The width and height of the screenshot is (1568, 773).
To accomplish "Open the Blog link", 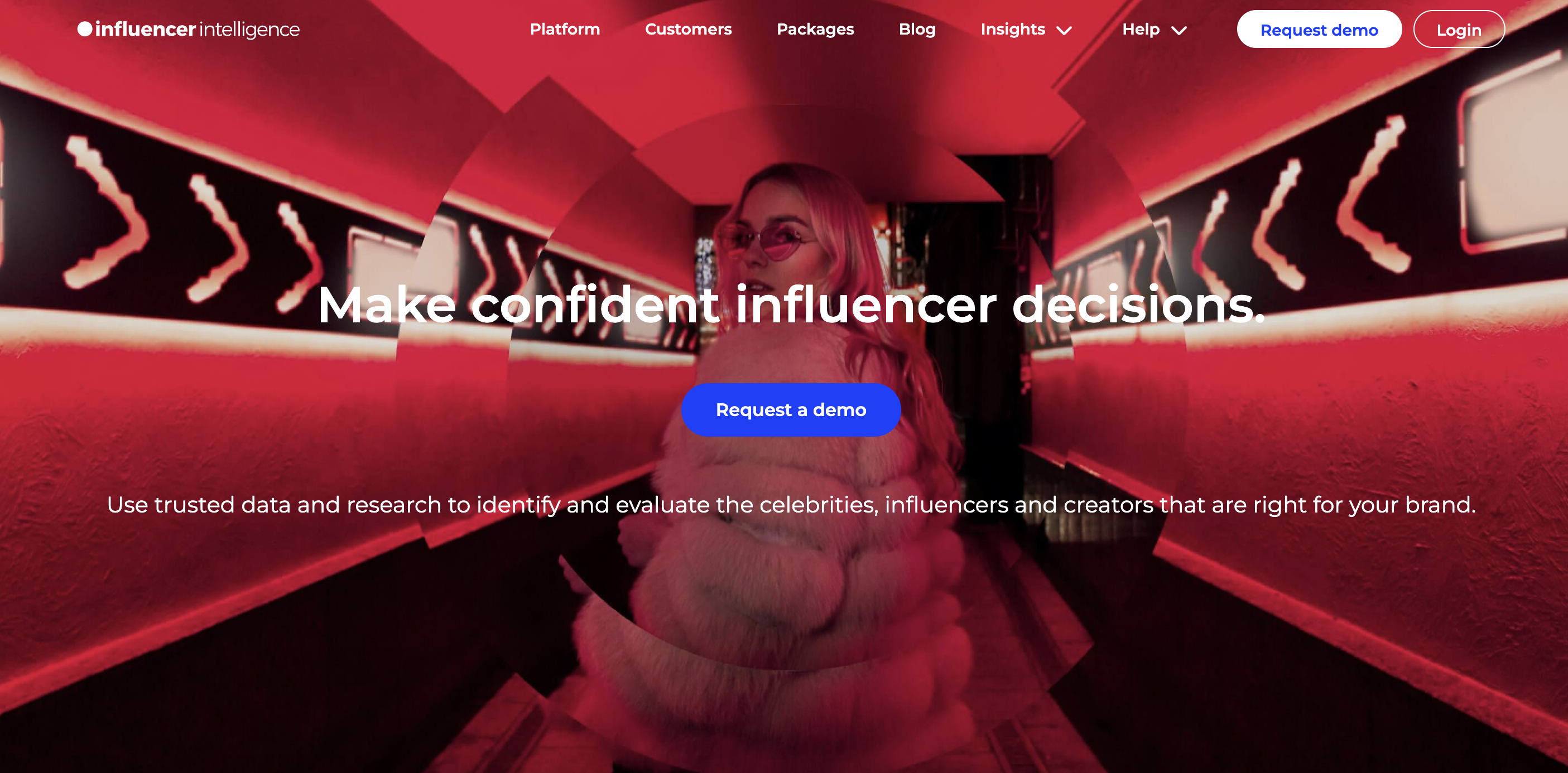I will (x=917, y=29).
